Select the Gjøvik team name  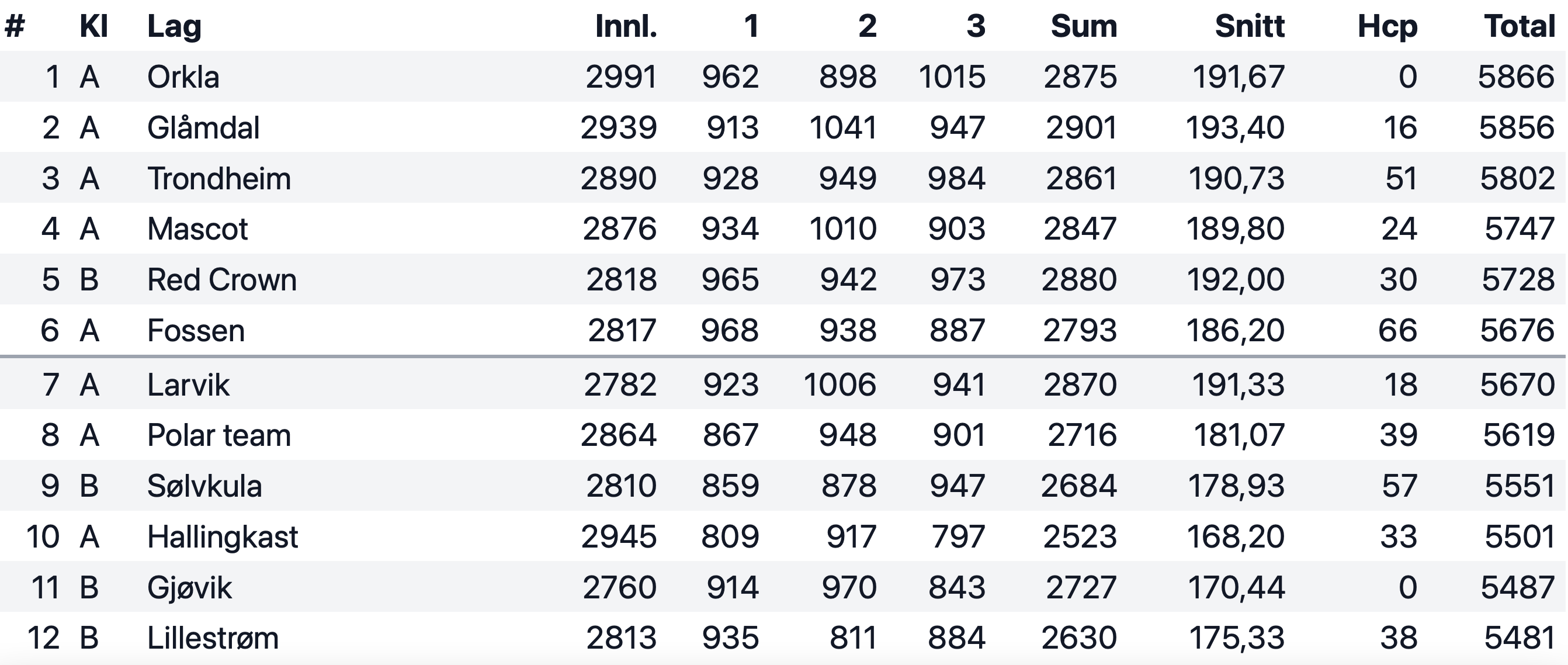189,588
